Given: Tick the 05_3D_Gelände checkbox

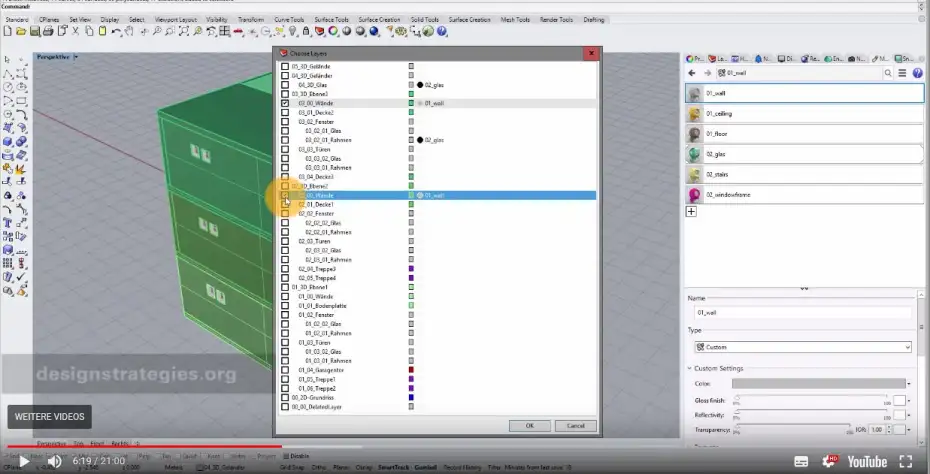Looking at the screenshot, I should coord(285,66).
